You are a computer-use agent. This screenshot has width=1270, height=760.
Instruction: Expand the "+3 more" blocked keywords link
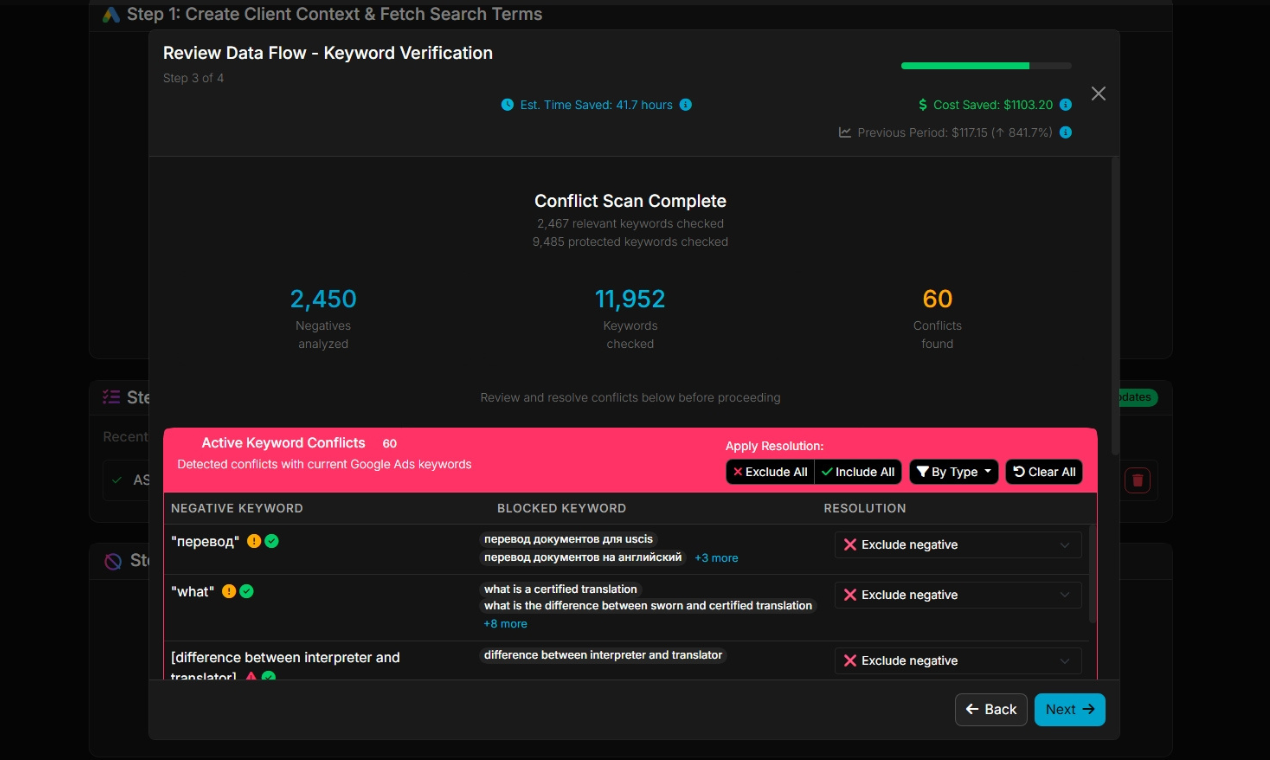(716, 558)
